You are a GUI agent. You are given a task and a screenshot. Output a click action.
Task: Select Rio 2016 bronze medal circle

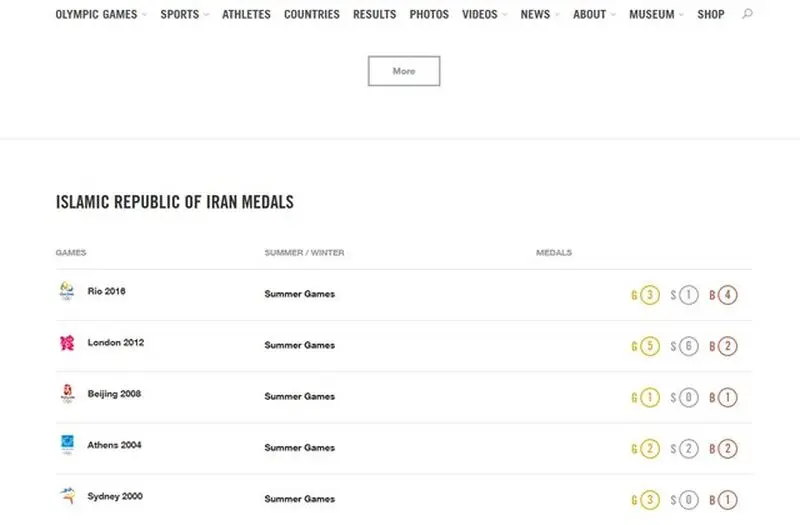coord(728,295)
